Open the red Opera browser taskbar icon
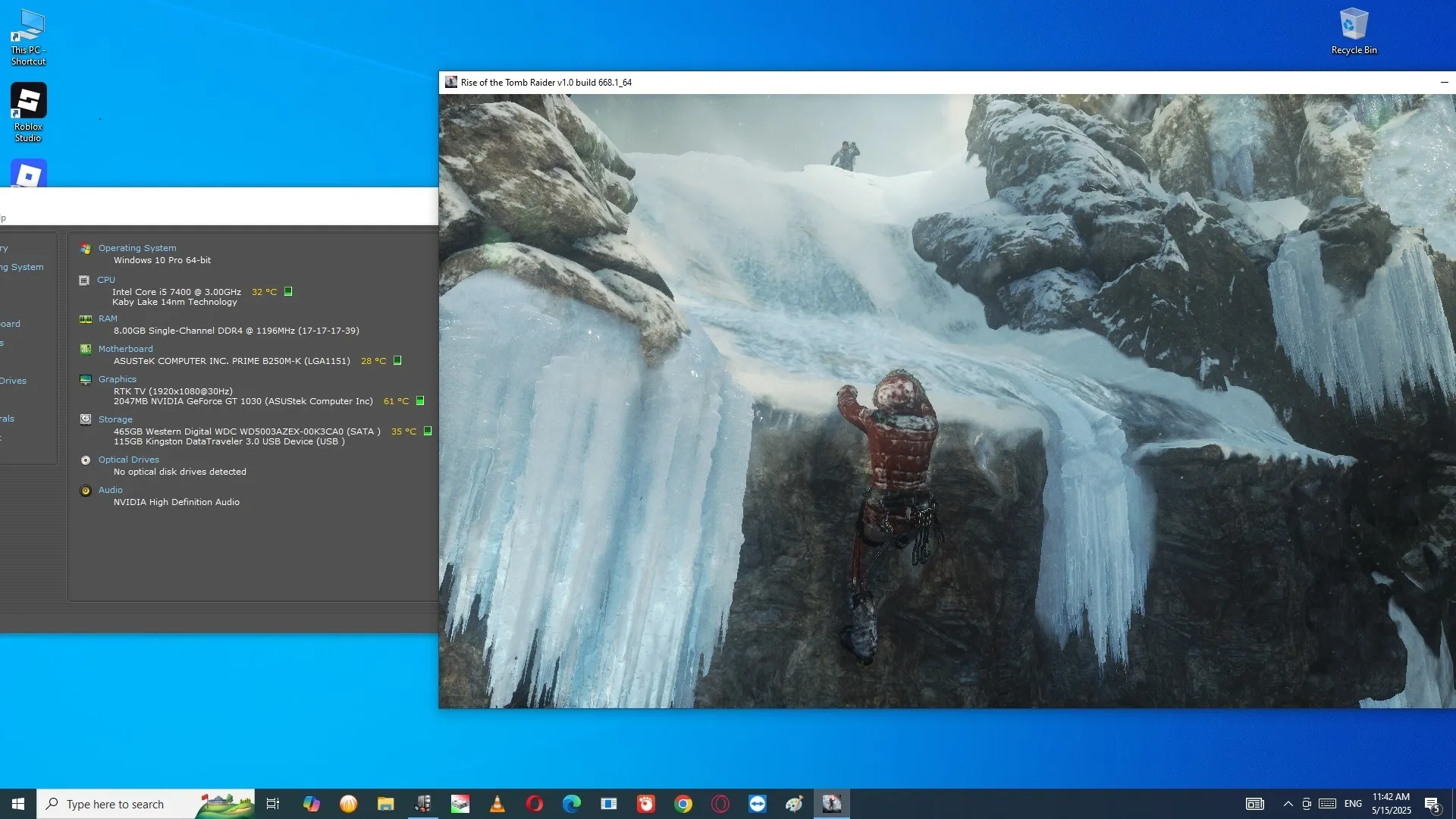Image resolution: width=1456 pixels, height=819 pixels. point(535,804)
